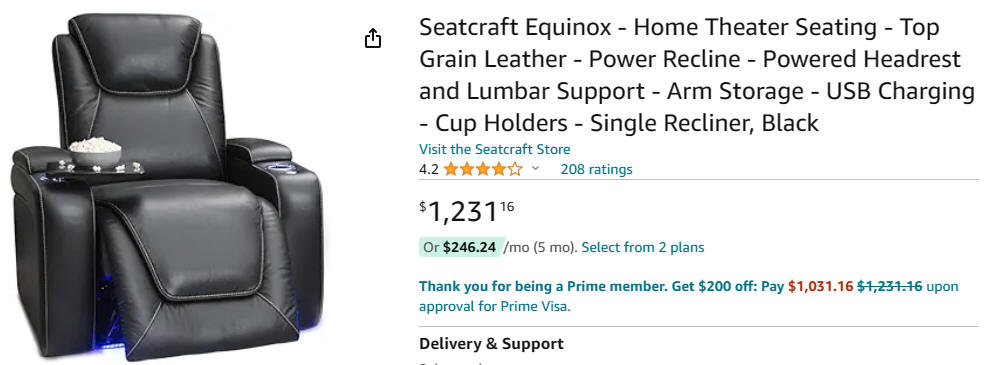
Task: Click the 4.2 rating score number
Action: (x=428, y=169)
